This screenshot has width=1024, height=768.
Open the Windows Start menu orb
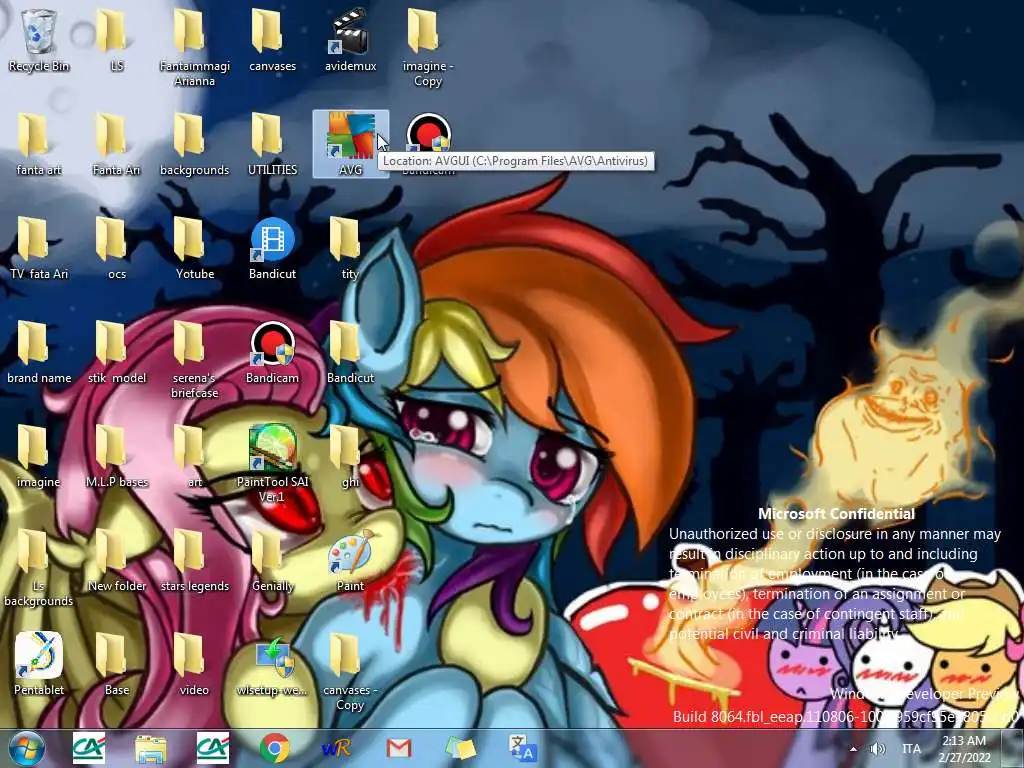click(x=27, y=748)
